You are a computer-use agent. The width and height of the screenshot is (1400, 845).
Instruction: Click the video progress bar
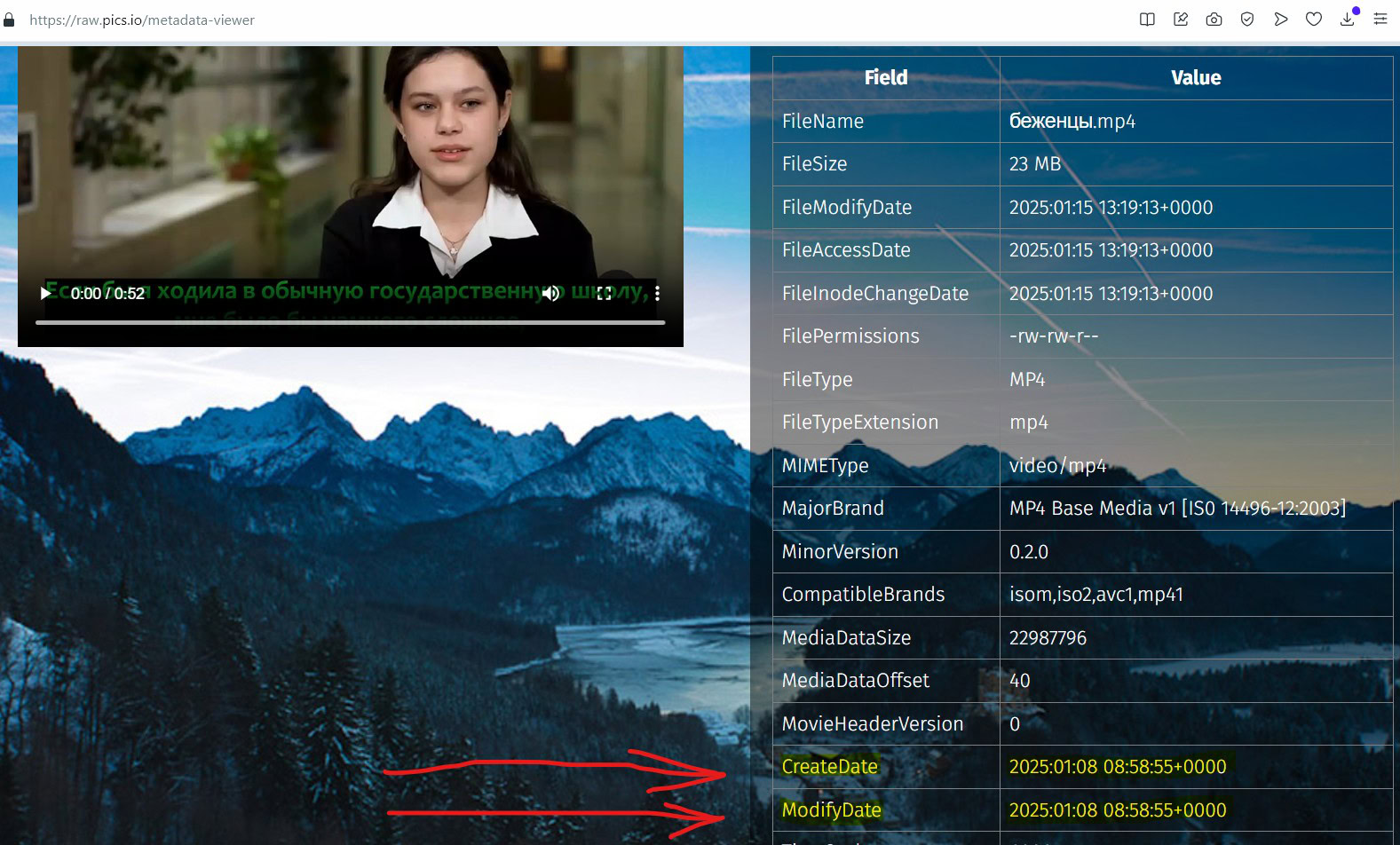click(x=350, y=322)
